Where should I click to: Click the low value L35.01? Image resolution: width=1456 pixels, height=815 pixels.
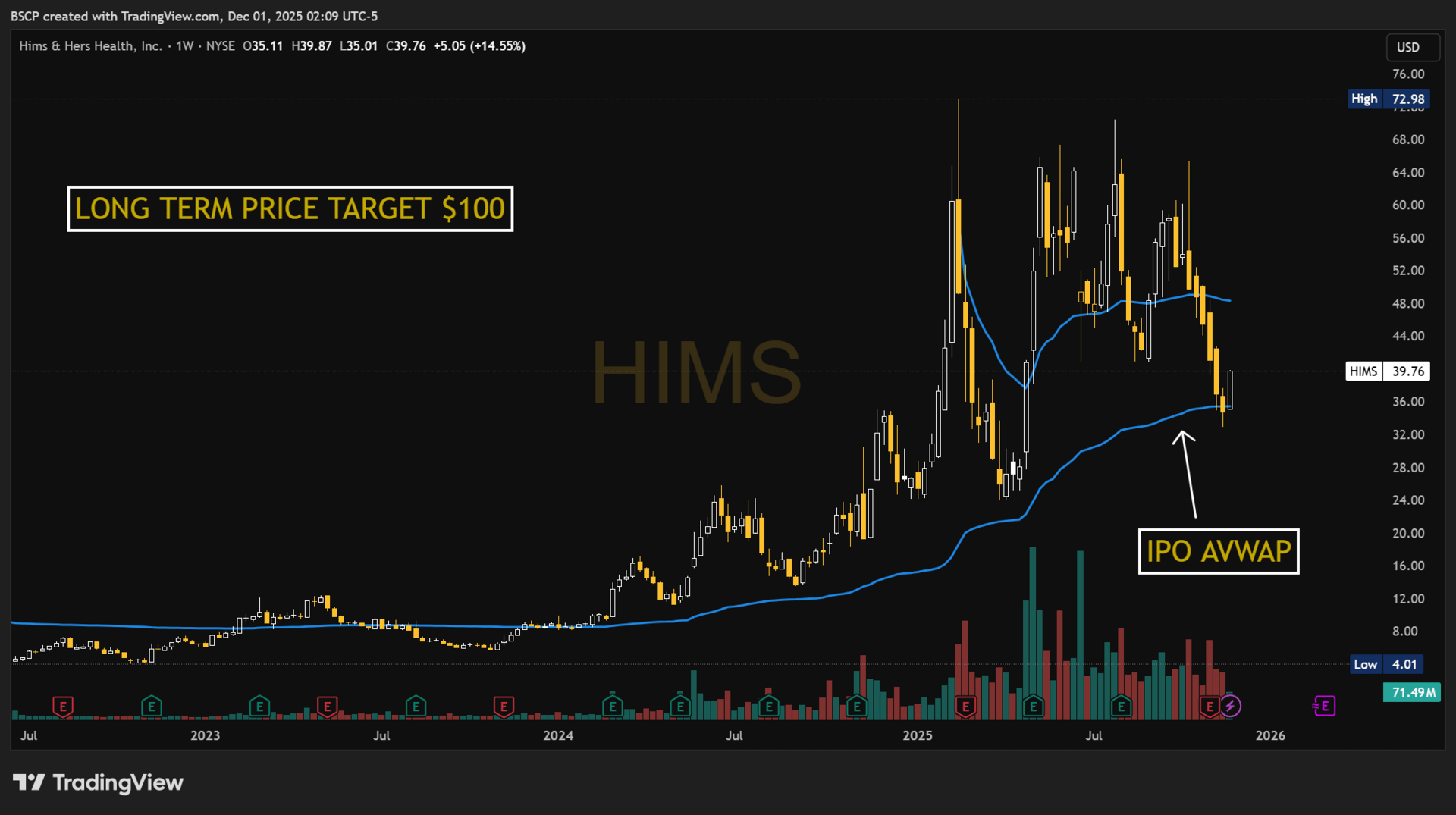(359, 46)
